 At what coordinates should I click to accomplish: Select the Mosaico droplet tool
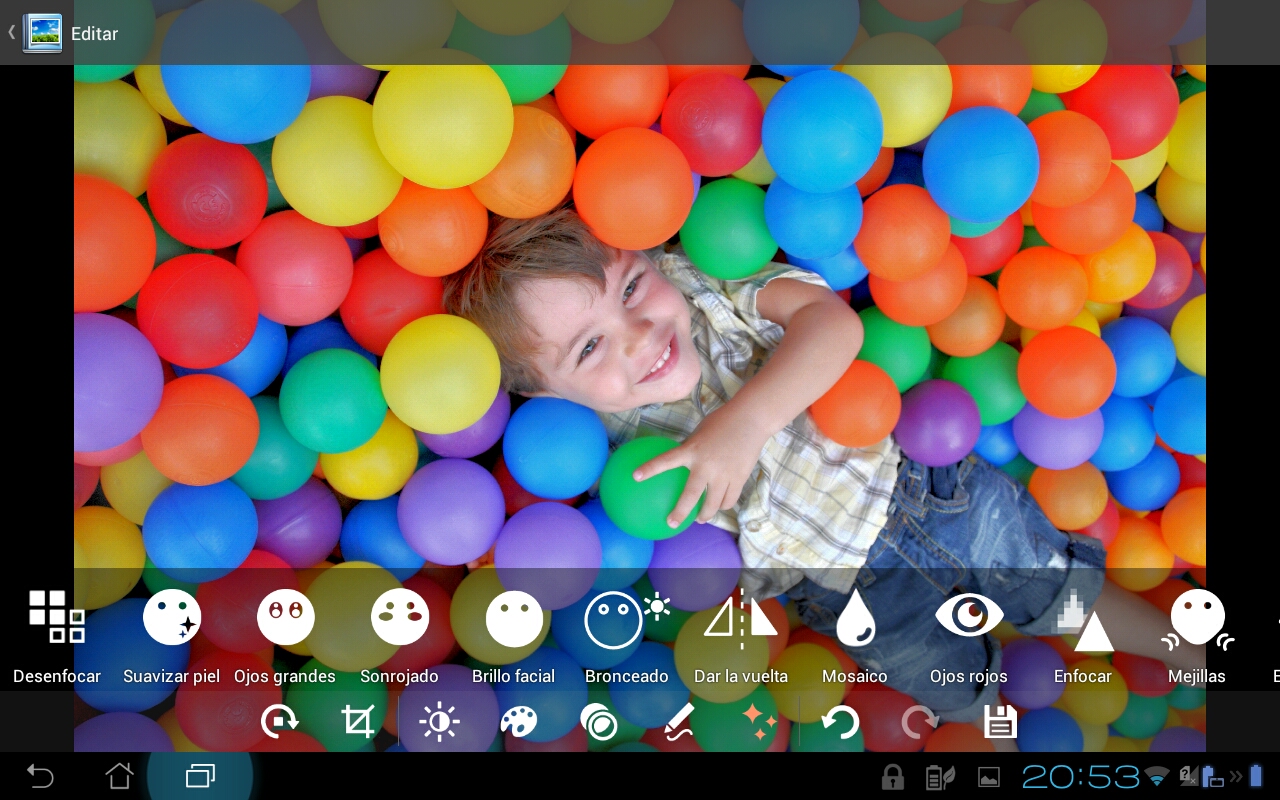855,617
